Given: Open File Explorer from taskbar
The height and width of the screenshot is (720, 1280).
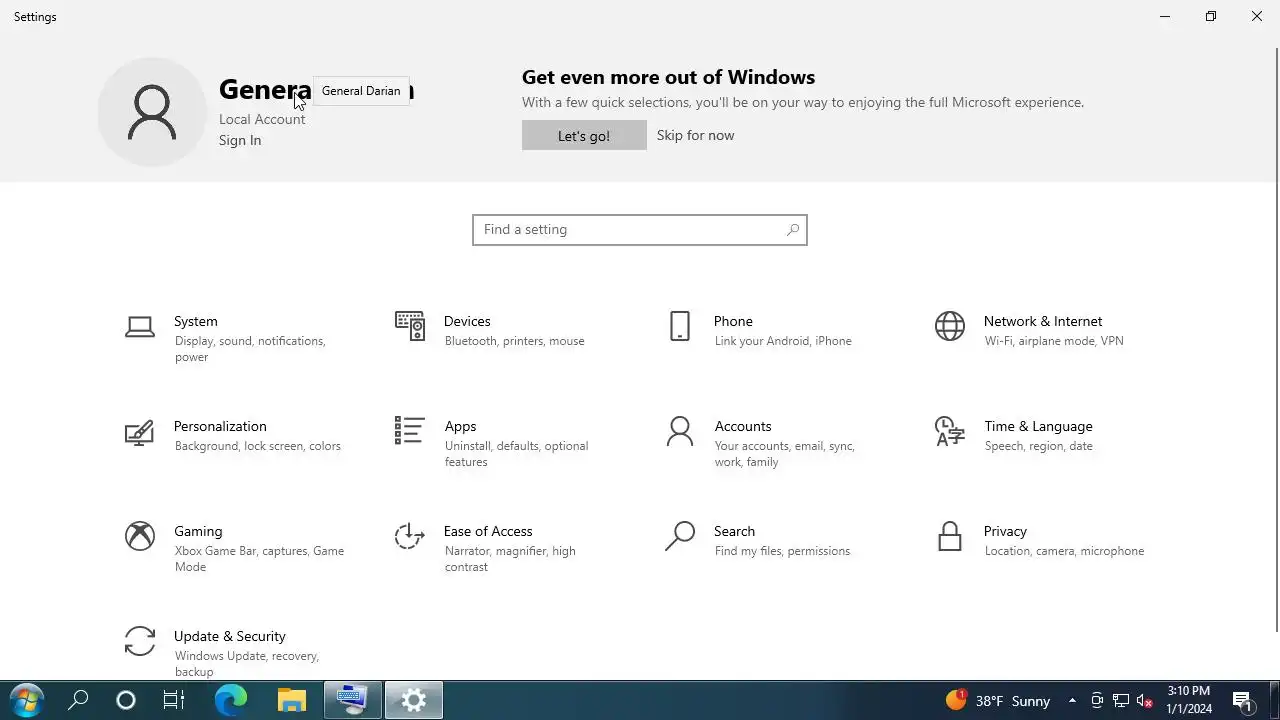Looking at the screenshot, I should tap(292, 700).
